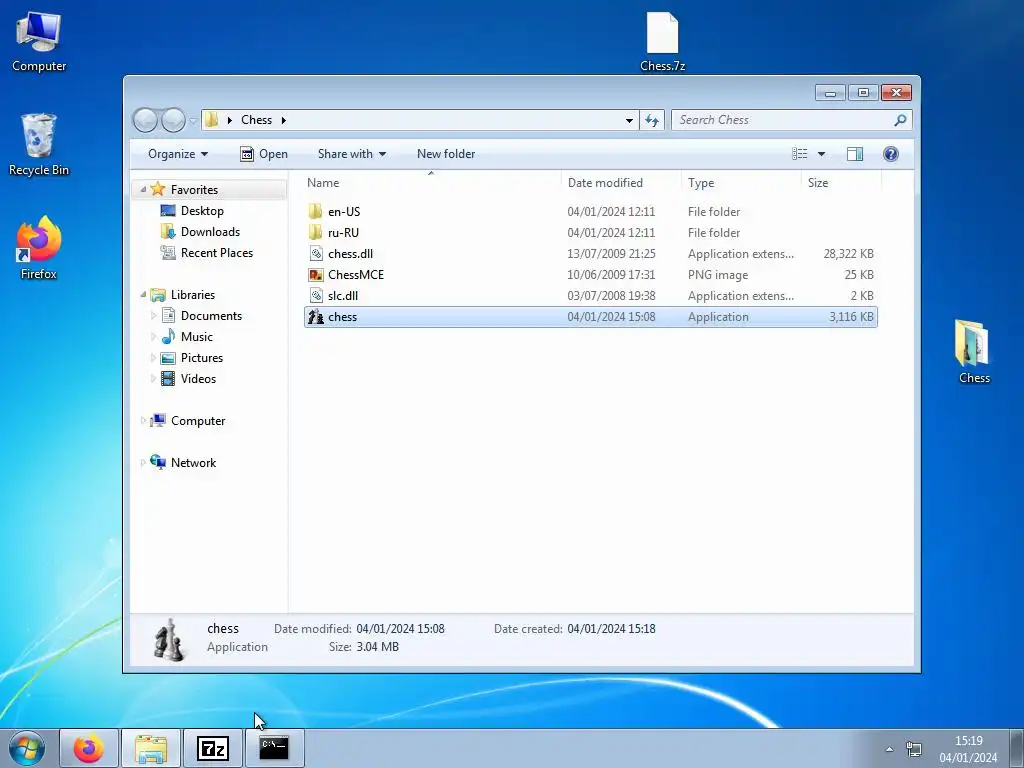Collapse the Favorites tree section
The image size is (1024, 768).
143,189
